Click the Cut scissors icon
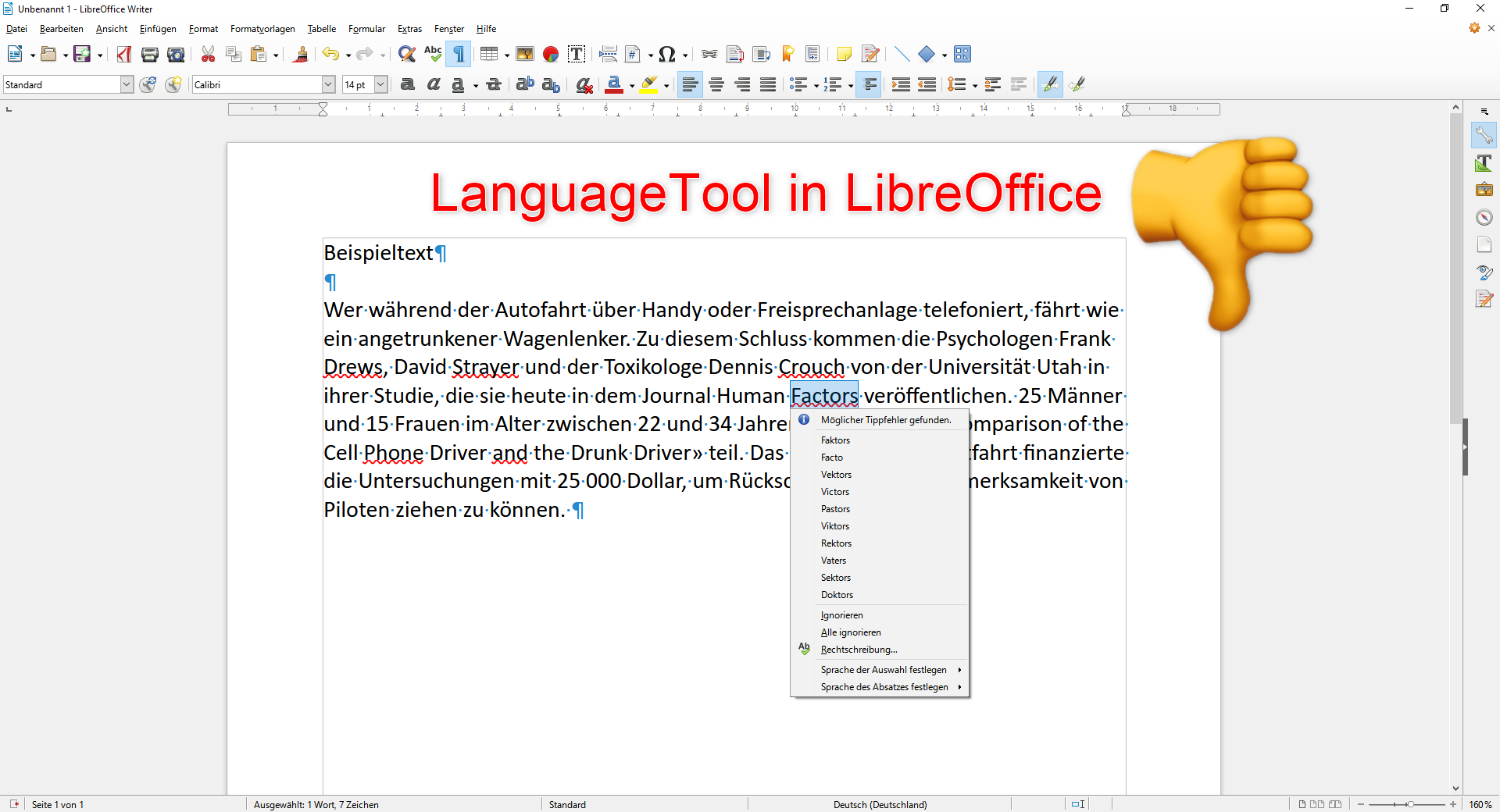 (208, 54)
